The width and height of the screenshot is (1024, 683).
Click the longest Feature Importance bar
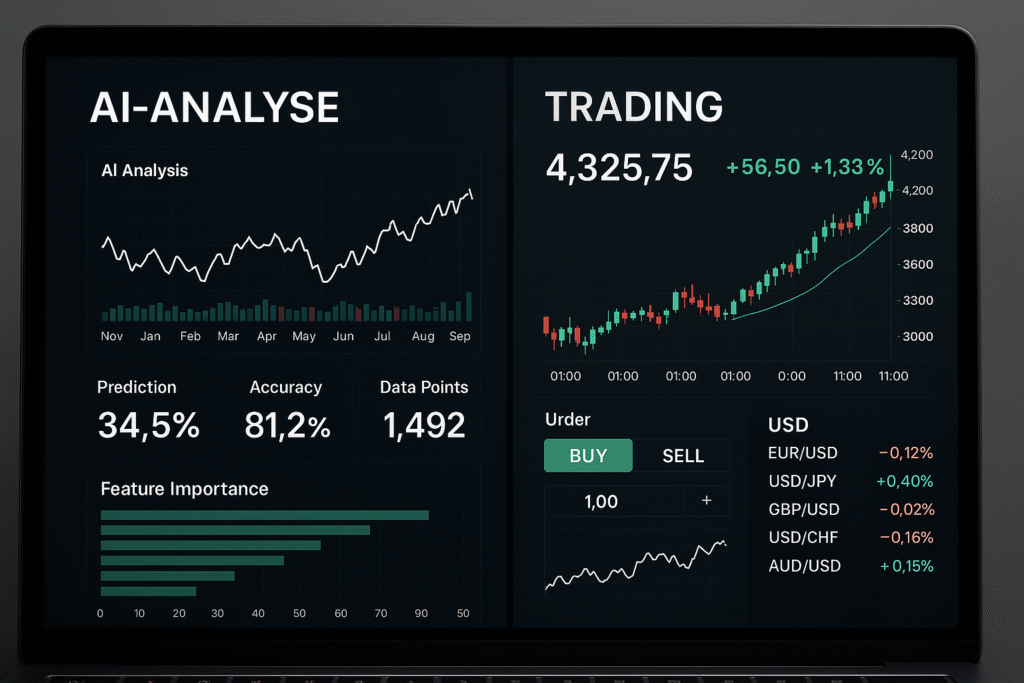click(264, 515)
